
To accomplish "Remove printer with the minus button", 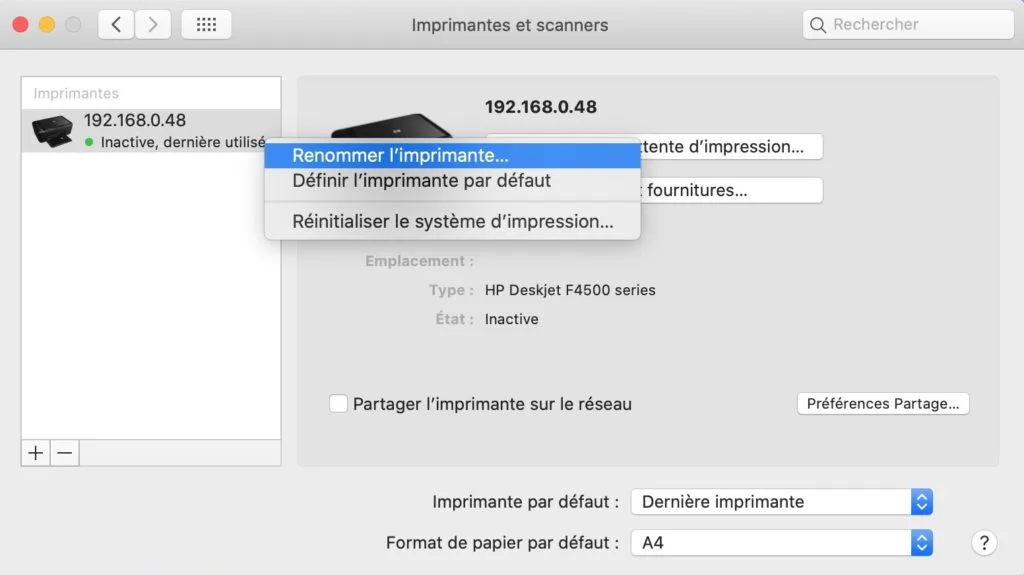I will point(65,453).
